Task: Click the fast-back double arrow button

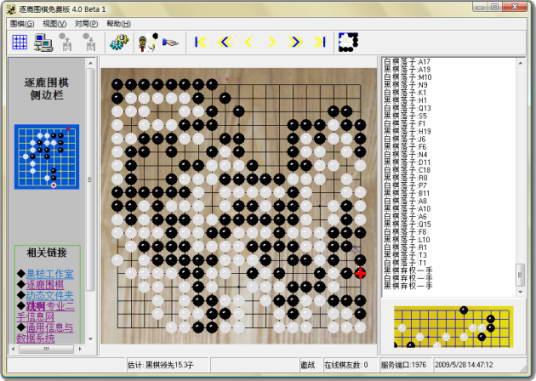Action: pyautogui.click(x=225, y=42)
